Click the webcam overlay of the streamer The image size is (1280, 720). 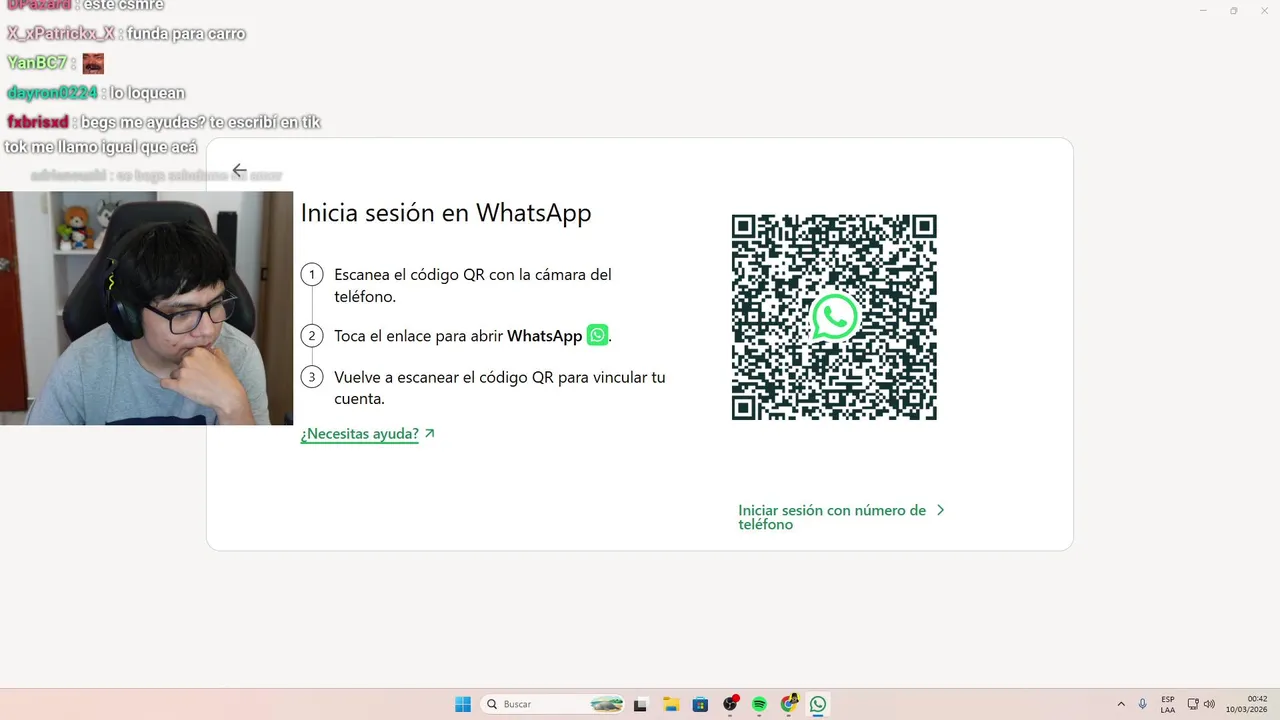[x=146, y=308]
